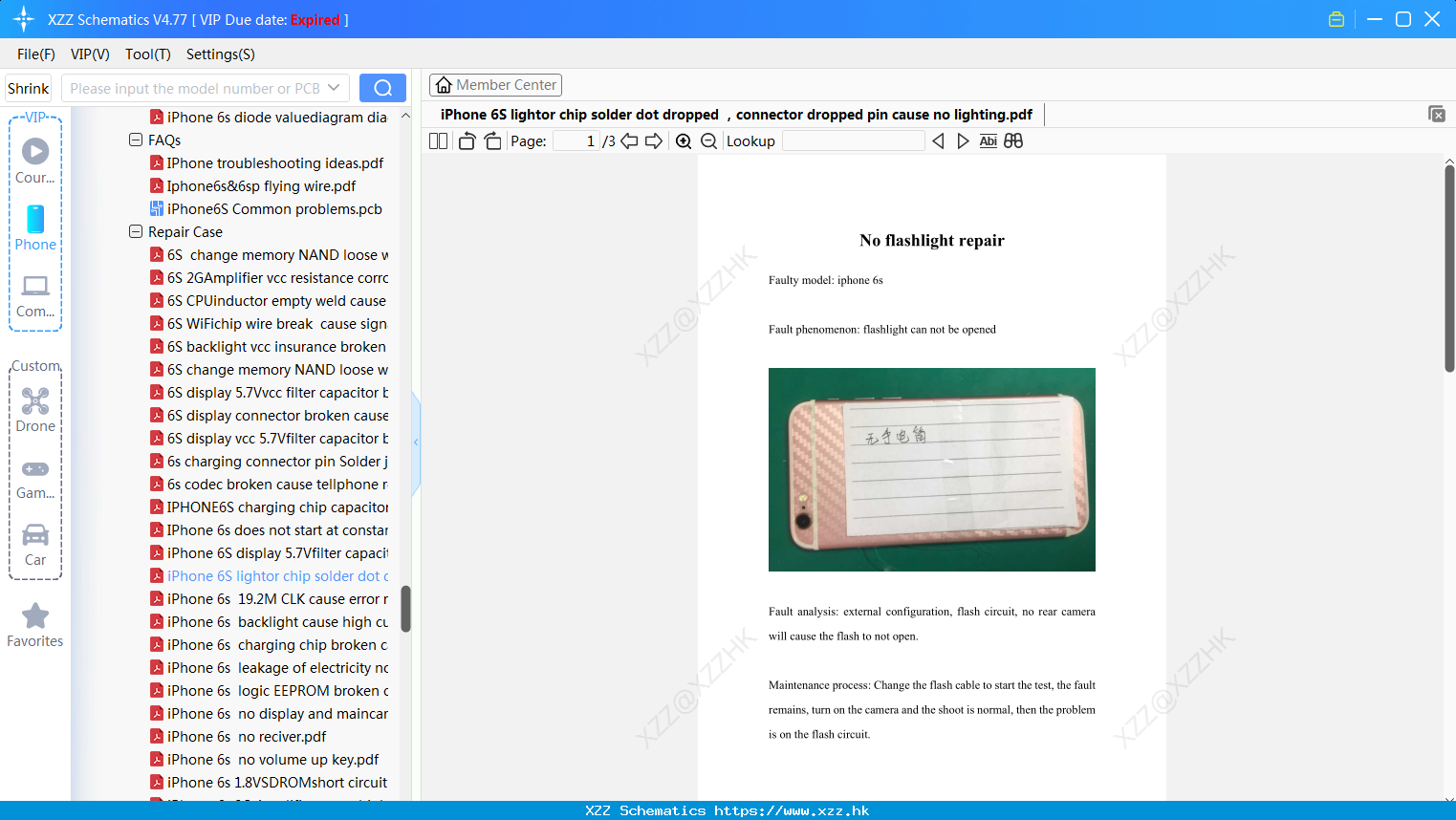Open iPhone 6s no display and maincam

[277, 714]
